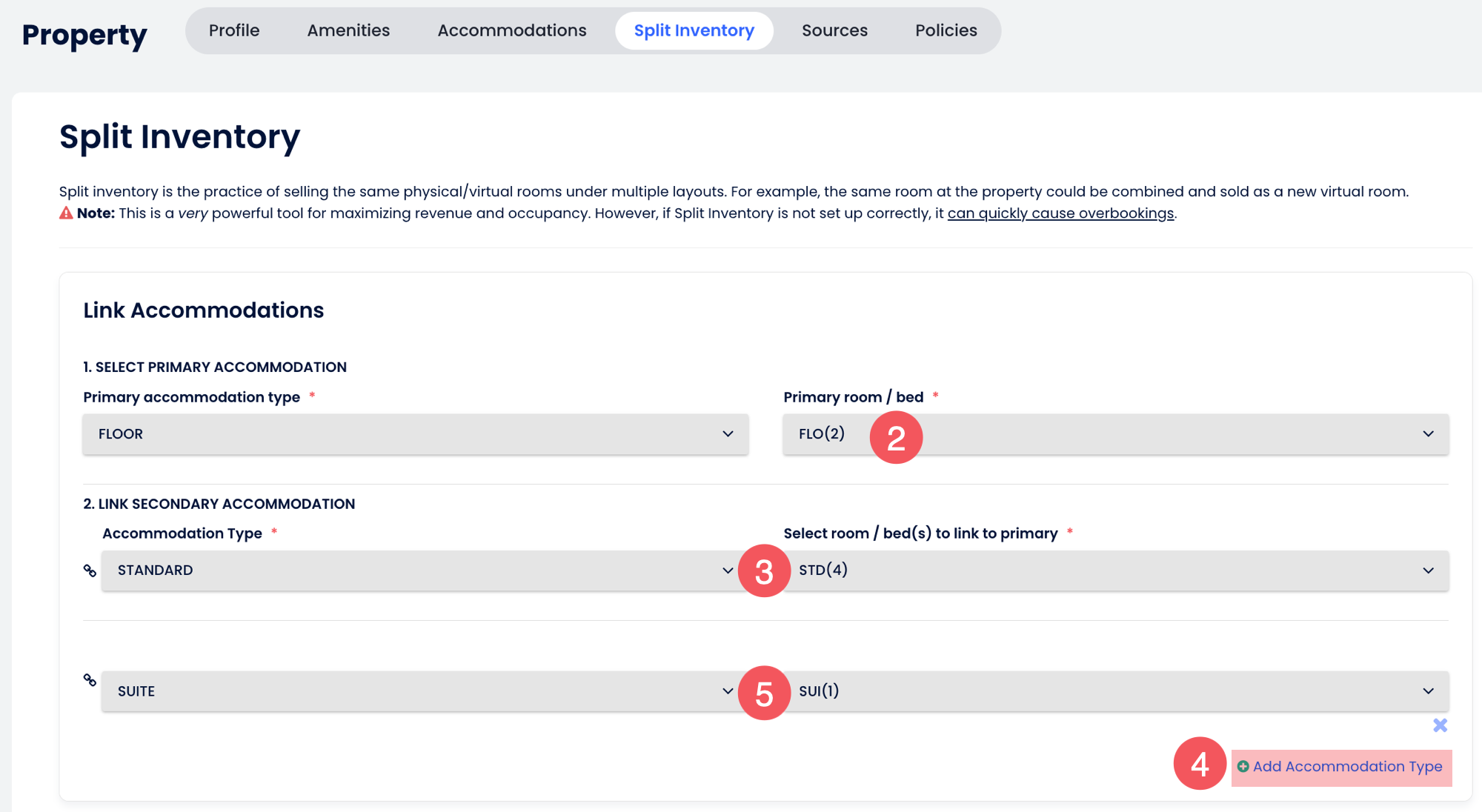Click the red step 4 marker
1482x812 pixels.
(1200, 764)
